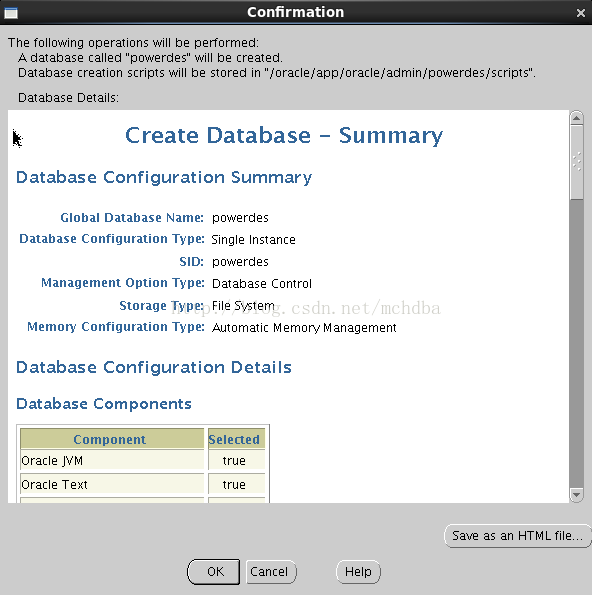The image size is (592, 595).
Task: Click the Cancel button
Action: pos(271,571)
